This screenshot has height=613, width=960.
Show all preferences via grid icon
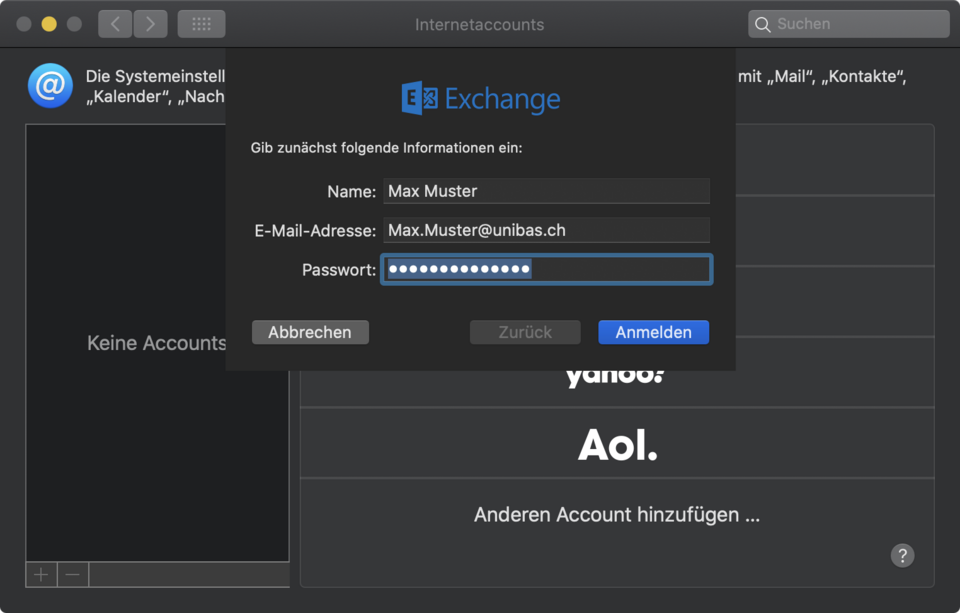coord(201,24)
